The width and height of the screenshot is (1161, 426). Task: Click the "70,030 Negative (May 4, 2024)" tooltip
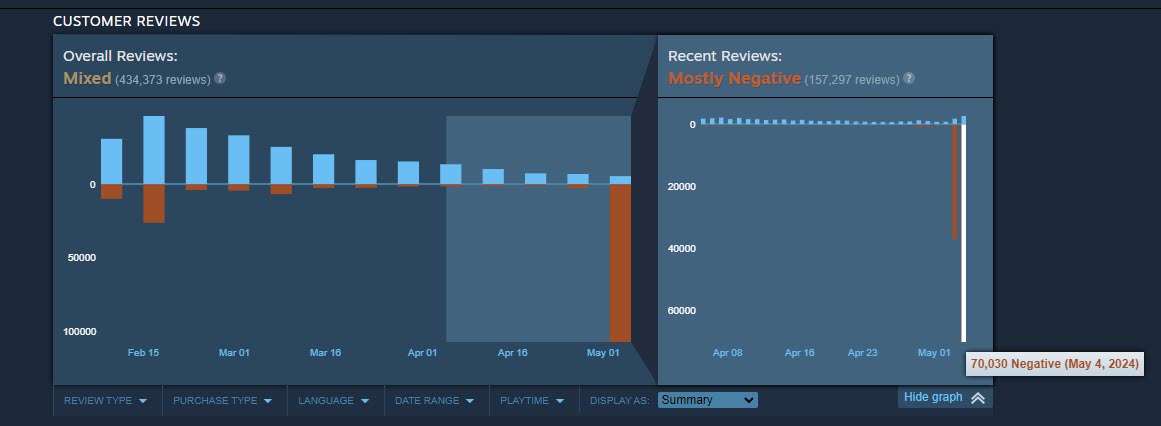(x=1055, y=365)
